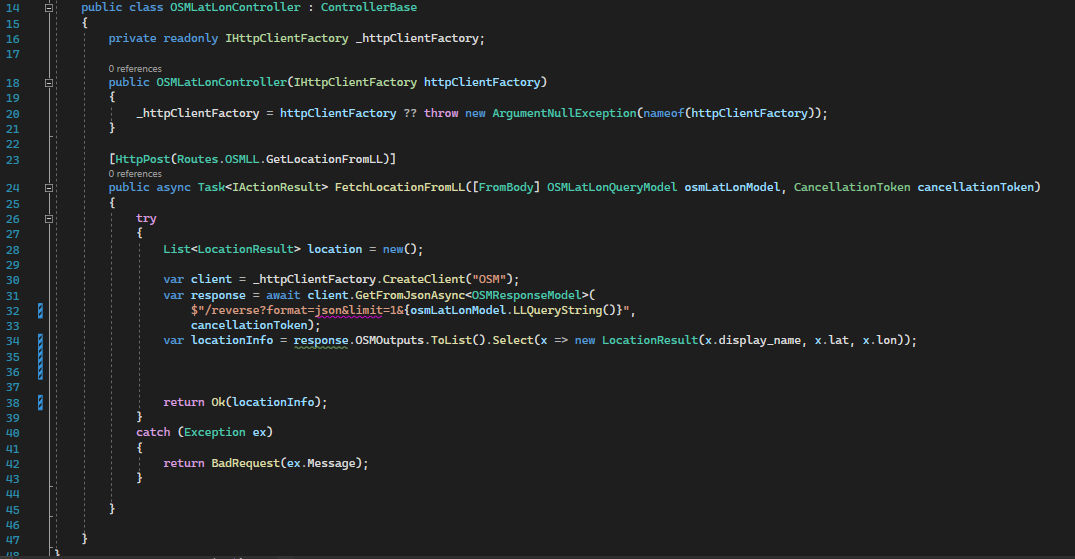Click the HttpPost attribute on line 23
The width and height of the screenshot is (1075, 559).
[143, 159]
